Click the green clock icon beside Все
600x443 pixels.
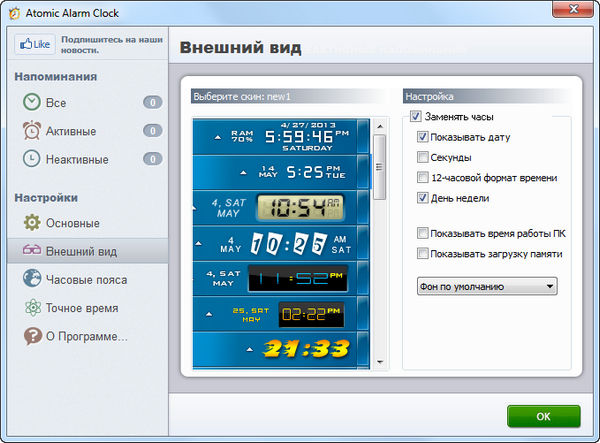32,102
